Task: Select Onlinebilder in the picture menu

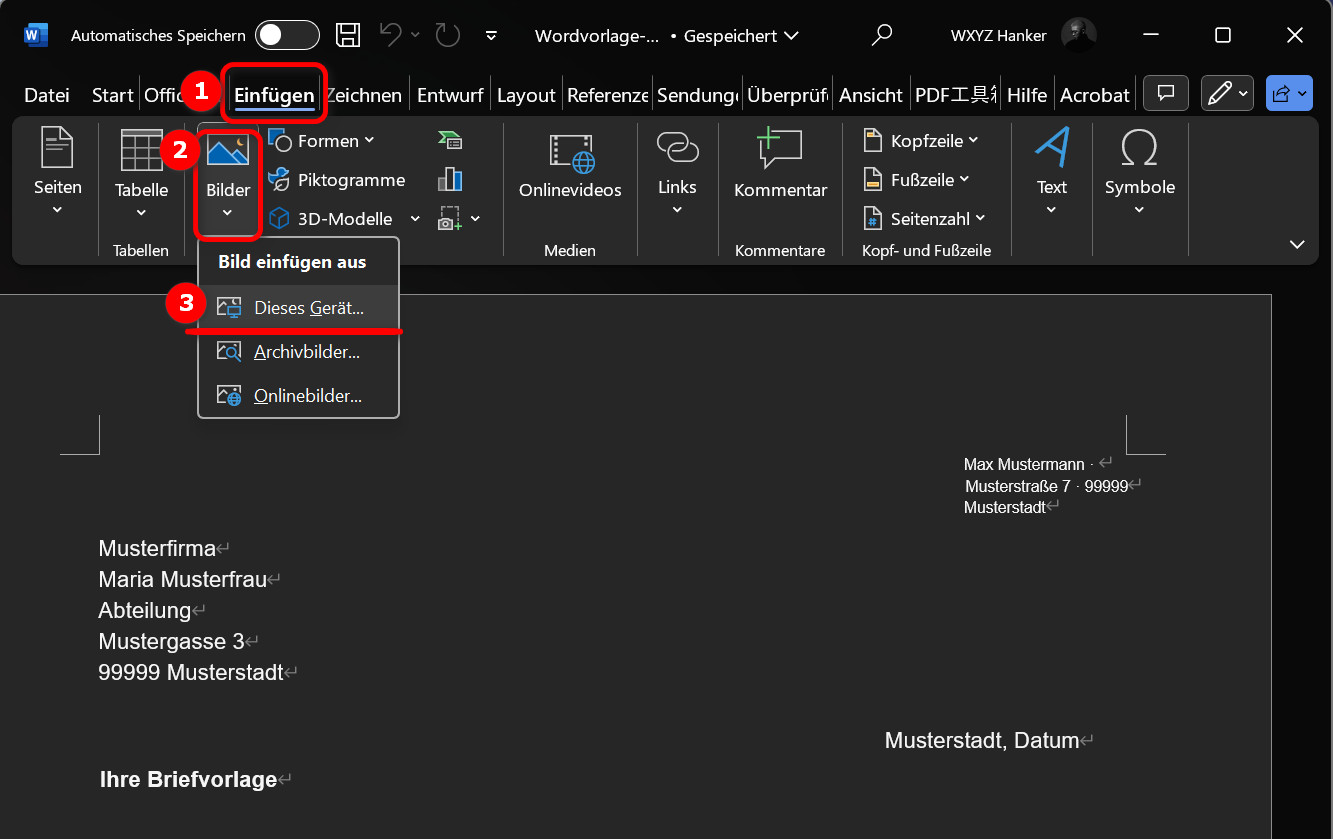Action: click(x=305, y=395)
